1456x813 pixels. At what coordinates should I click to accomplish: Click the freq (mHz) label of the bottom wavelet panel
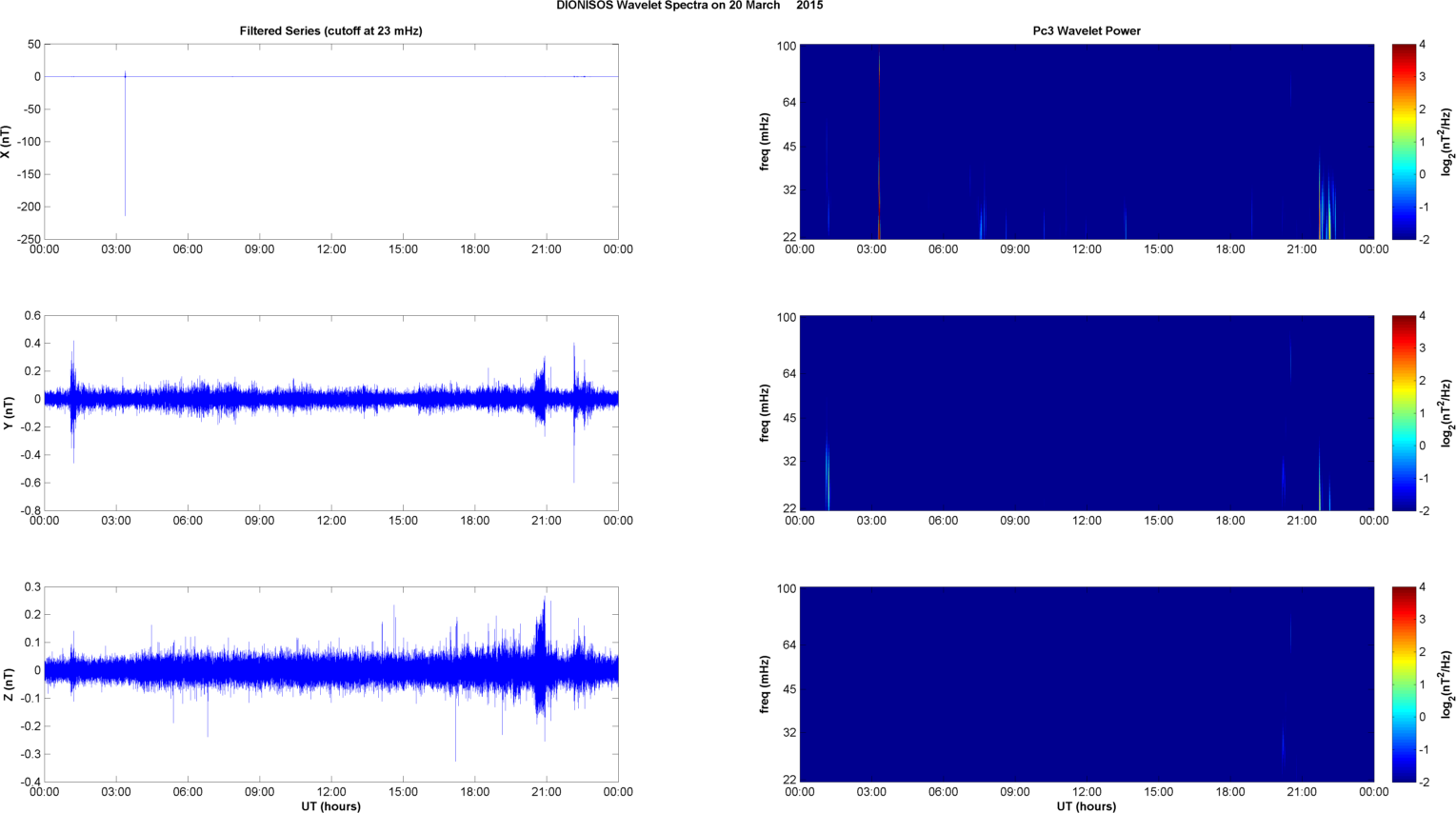point(765,684)
